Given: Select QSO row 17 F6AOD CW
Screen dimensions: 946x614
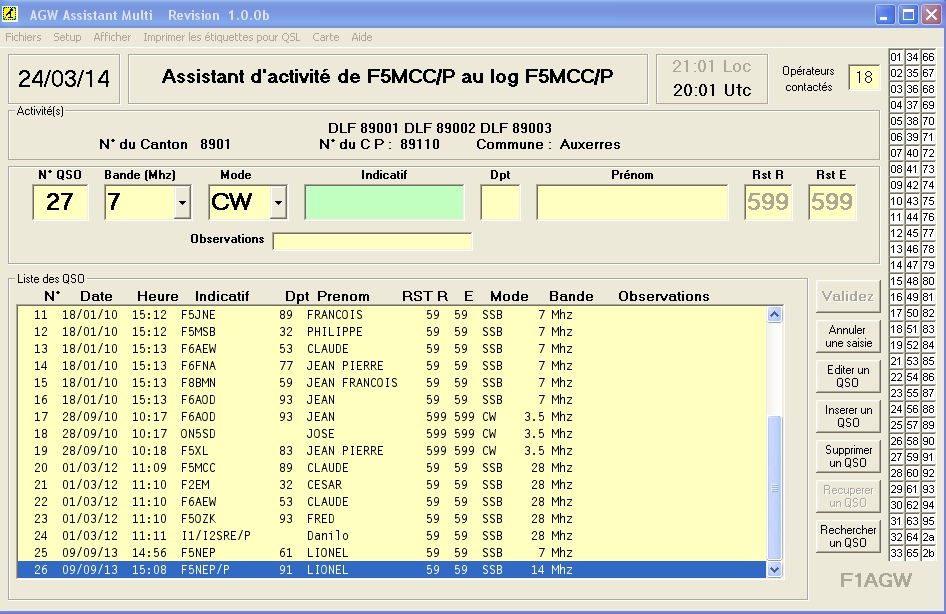Looking at the screenshot, I should (392, 417).
